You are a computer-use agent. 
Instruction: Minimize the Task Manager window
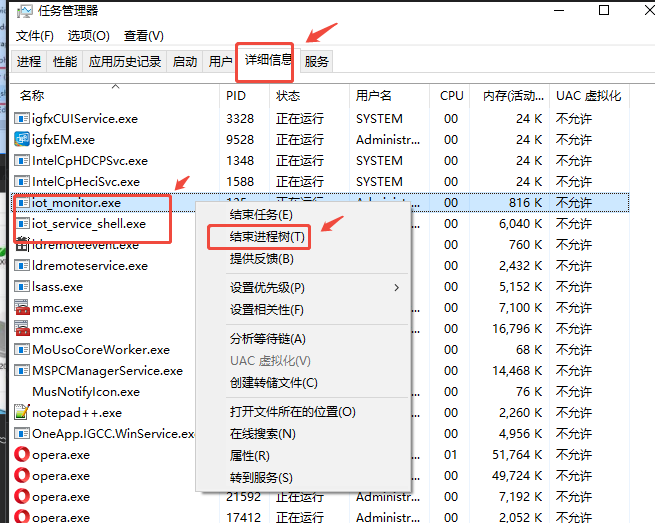tap(559, 10)
